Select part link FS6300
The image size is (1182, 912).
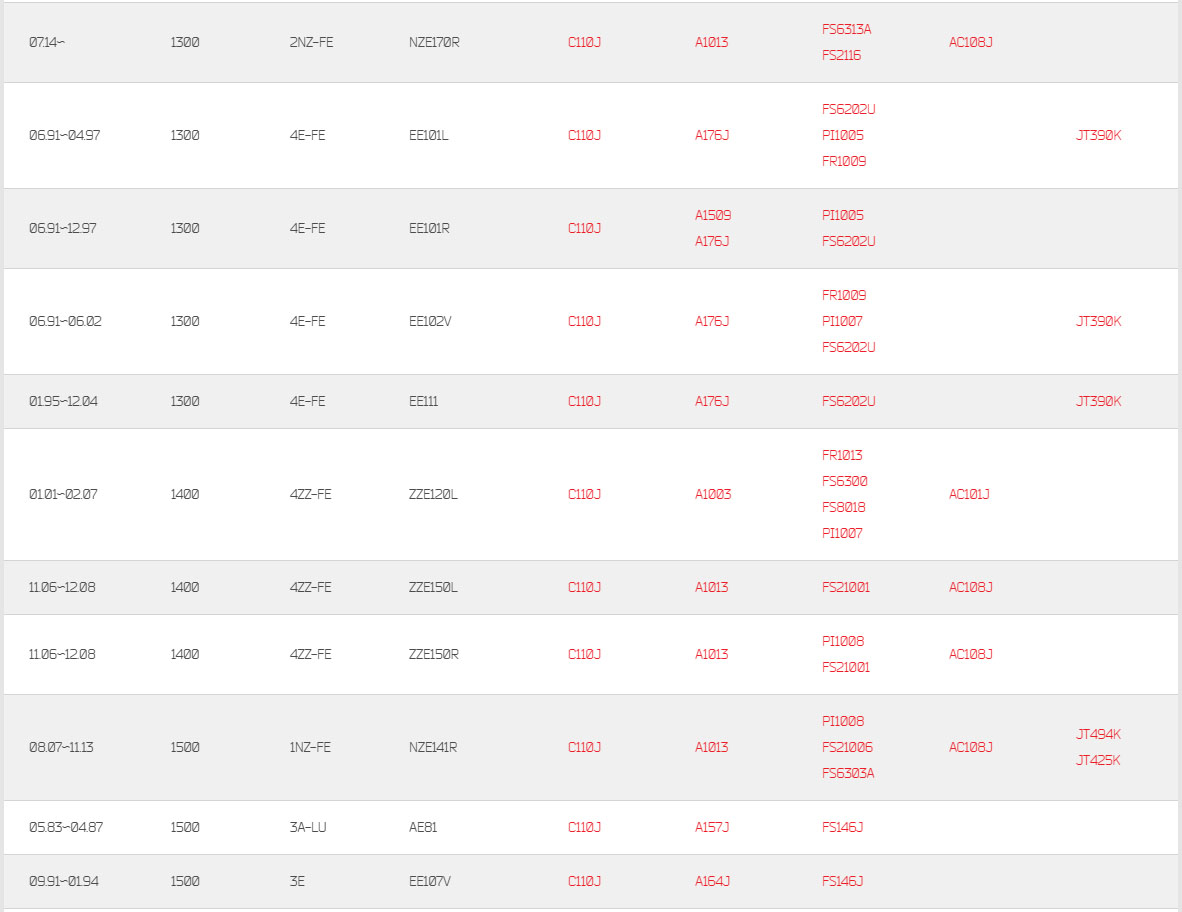point(844,482)
